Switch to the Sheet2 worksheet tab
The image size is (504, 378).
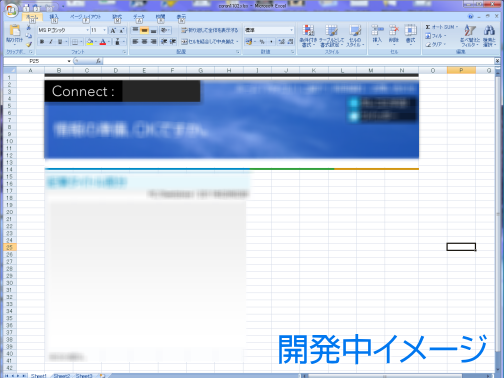[62, 376]
